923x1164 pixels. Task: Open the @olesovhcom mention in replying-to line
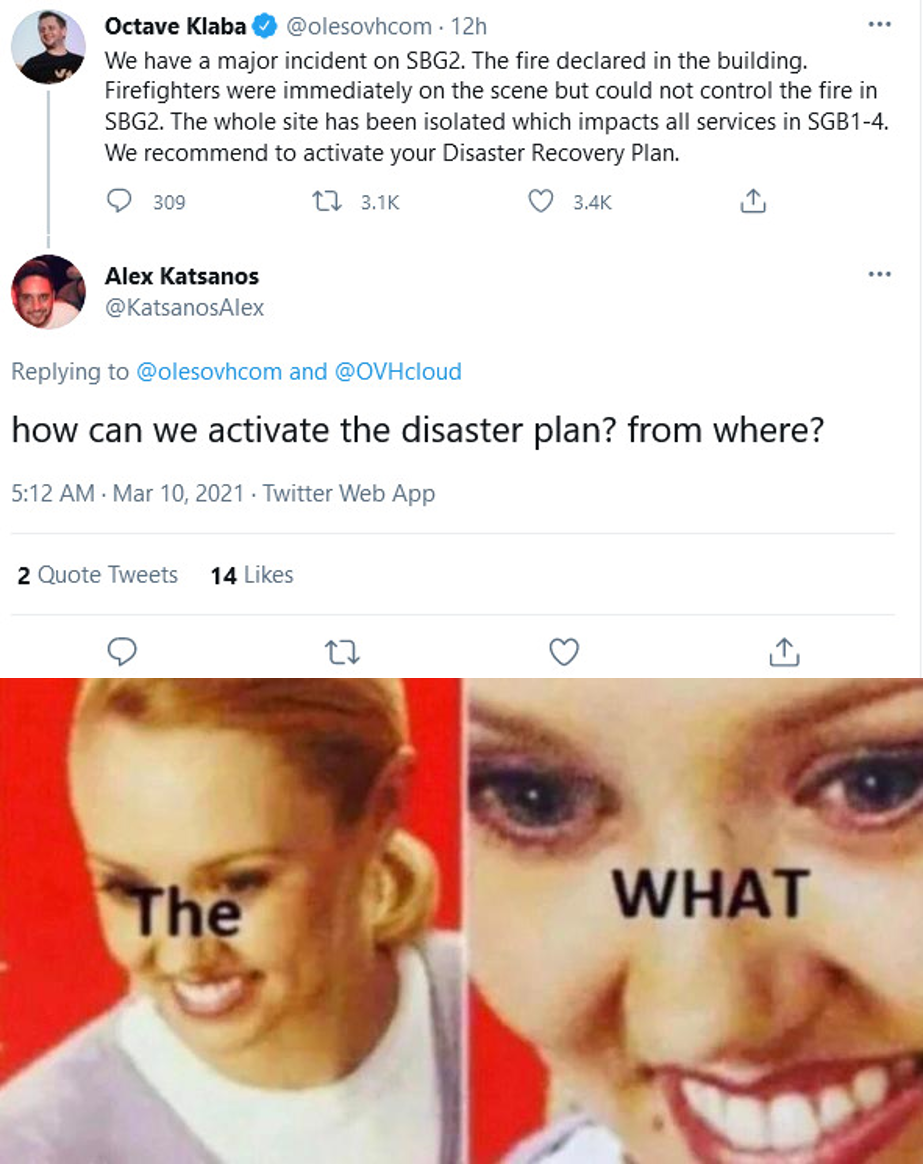tap(209, 371)
